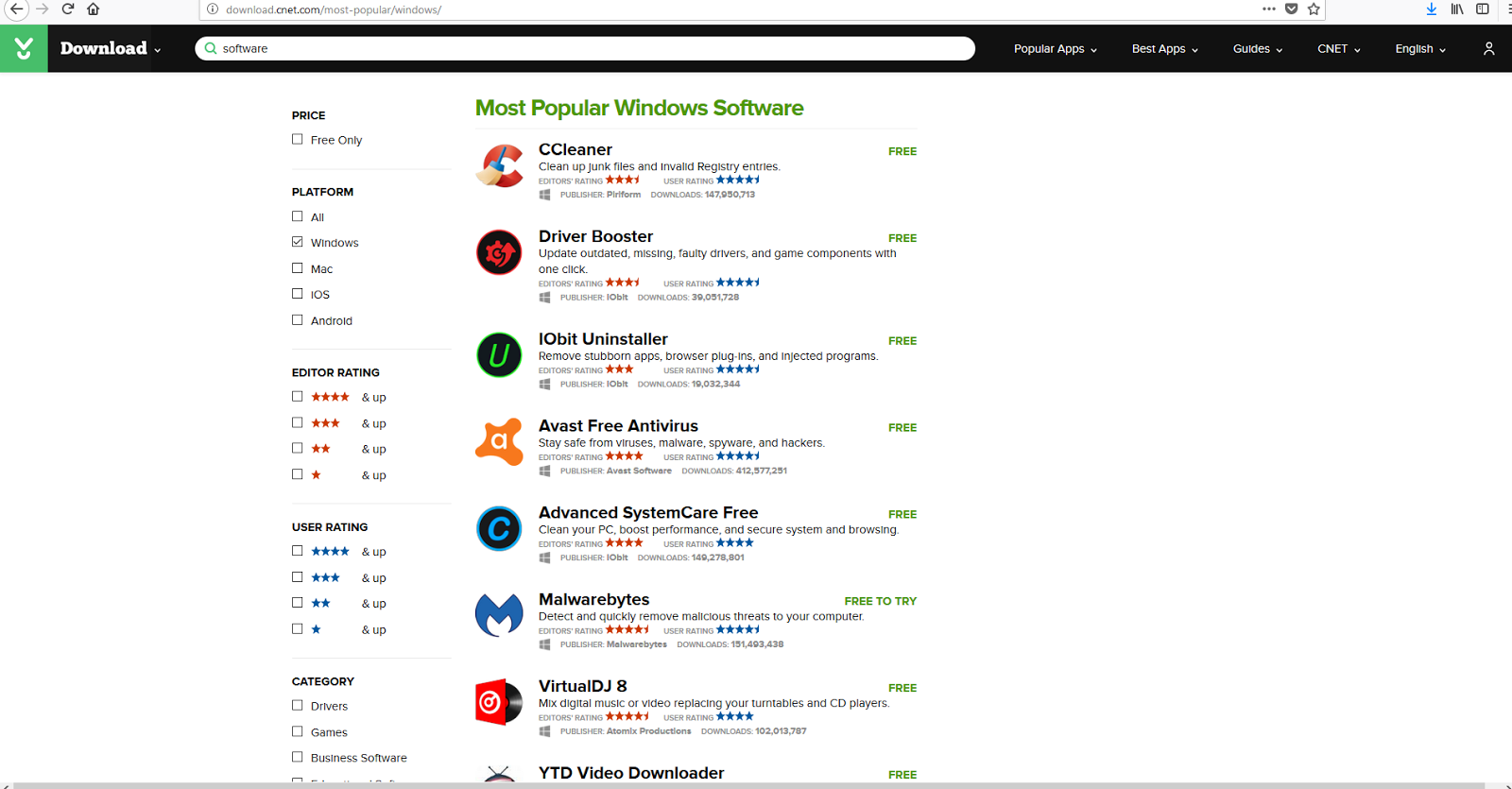This screenshot has height=789, width=1512.
Task: Click user rating stars for CCleaner
Action: [738, 180]
